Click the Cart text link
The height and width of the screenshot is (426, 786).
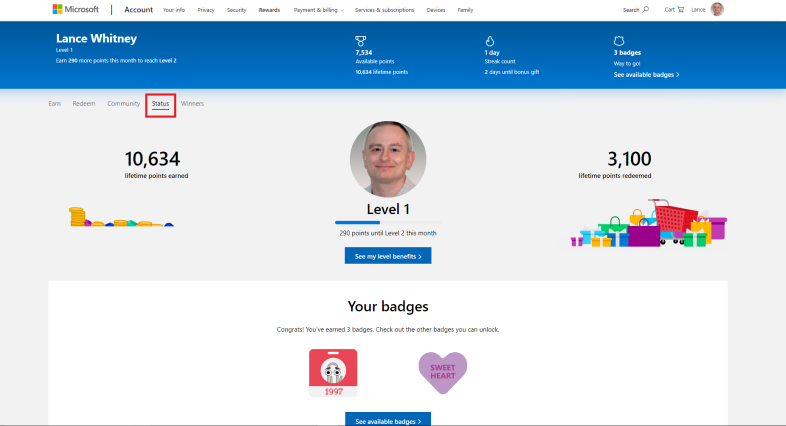tap(670, 10)
